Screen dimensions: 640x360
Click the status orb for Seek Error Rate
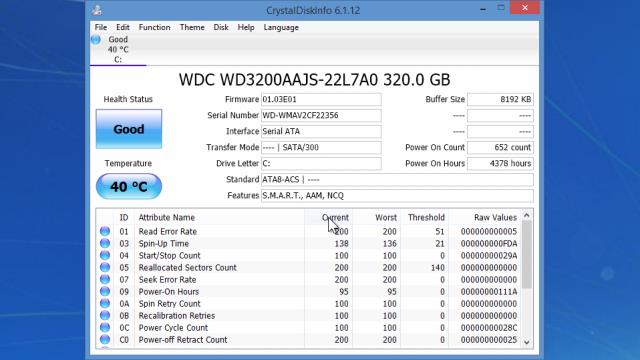coord(105,280)
